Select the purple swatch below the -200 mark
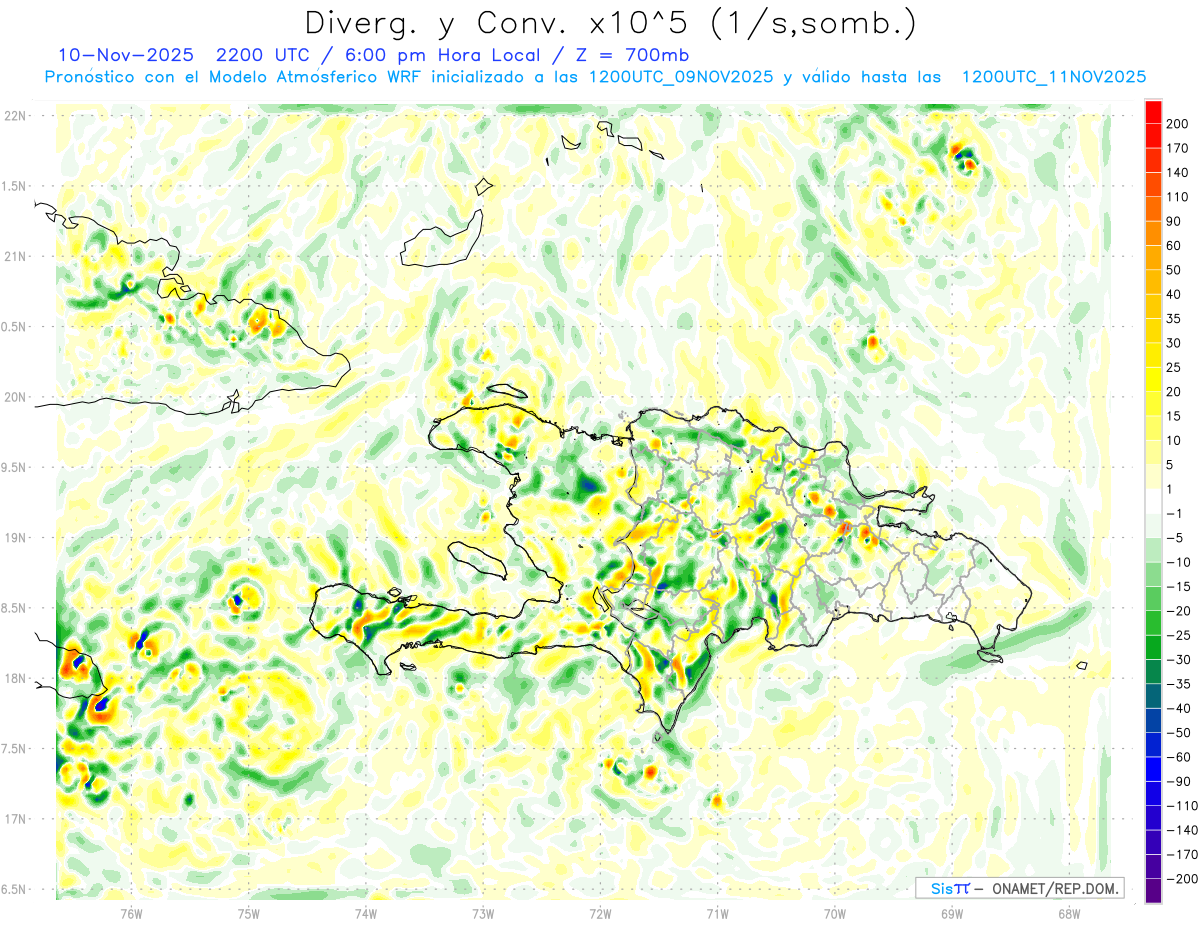 [1153, 891]
